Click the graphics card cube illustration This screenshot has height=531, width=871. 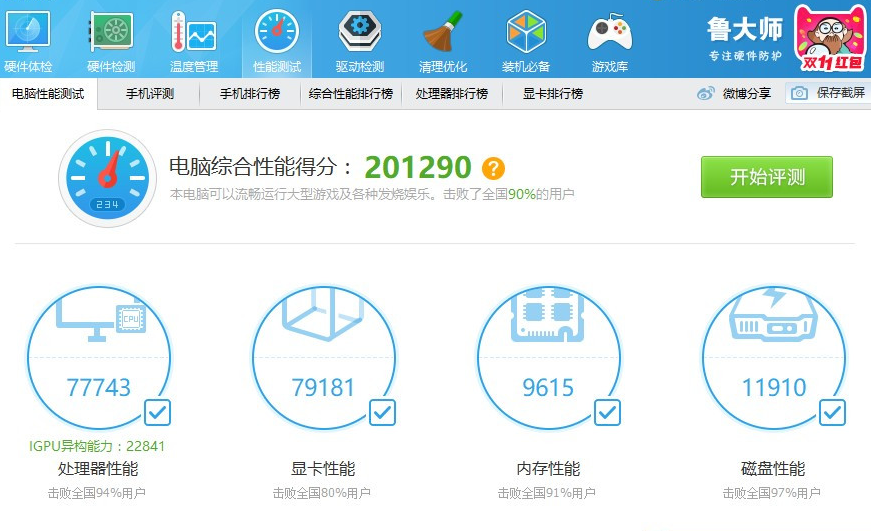pyautogui.click(x=323, y=314)
